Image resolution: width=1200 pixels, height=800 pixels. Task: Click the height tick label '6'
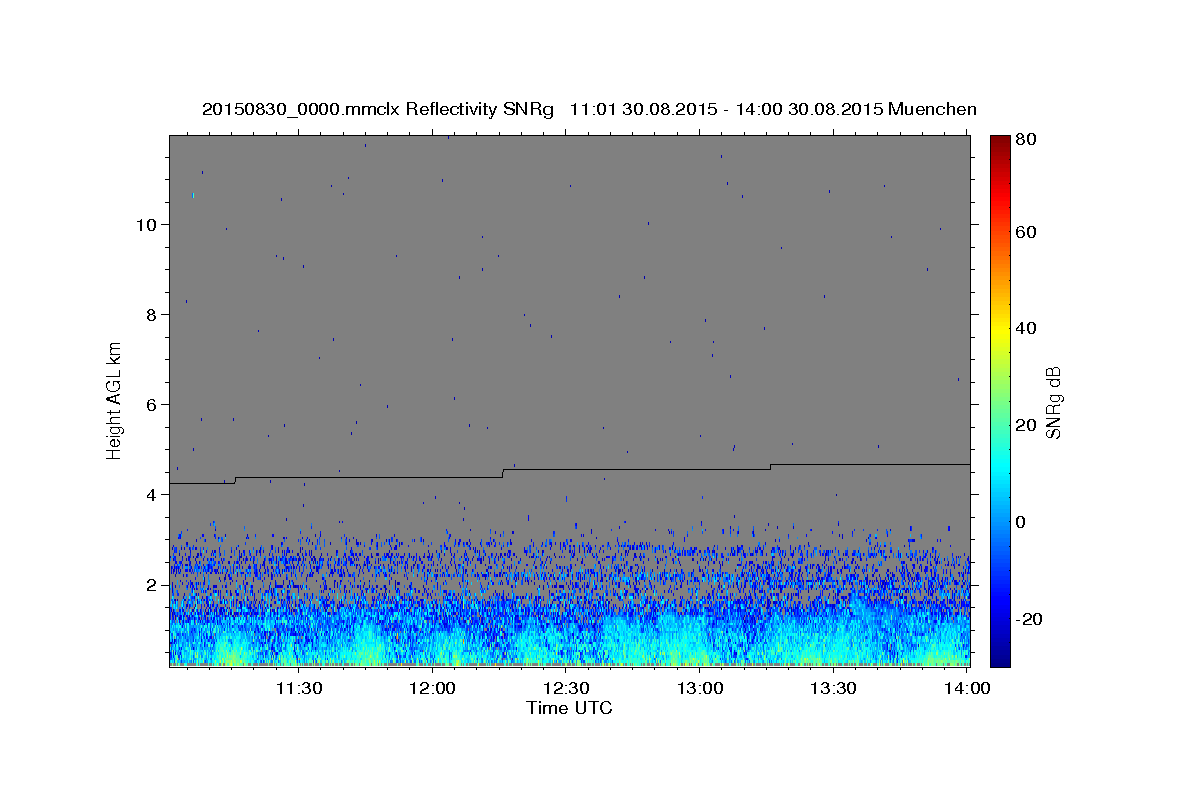152,405
